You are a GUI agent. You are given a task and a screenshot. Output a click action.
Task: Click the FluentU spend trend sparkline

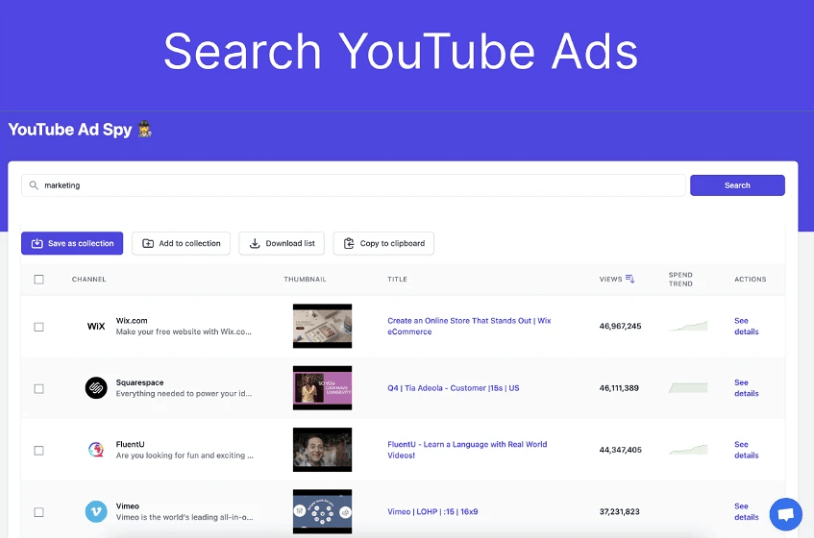pos(688,449)
